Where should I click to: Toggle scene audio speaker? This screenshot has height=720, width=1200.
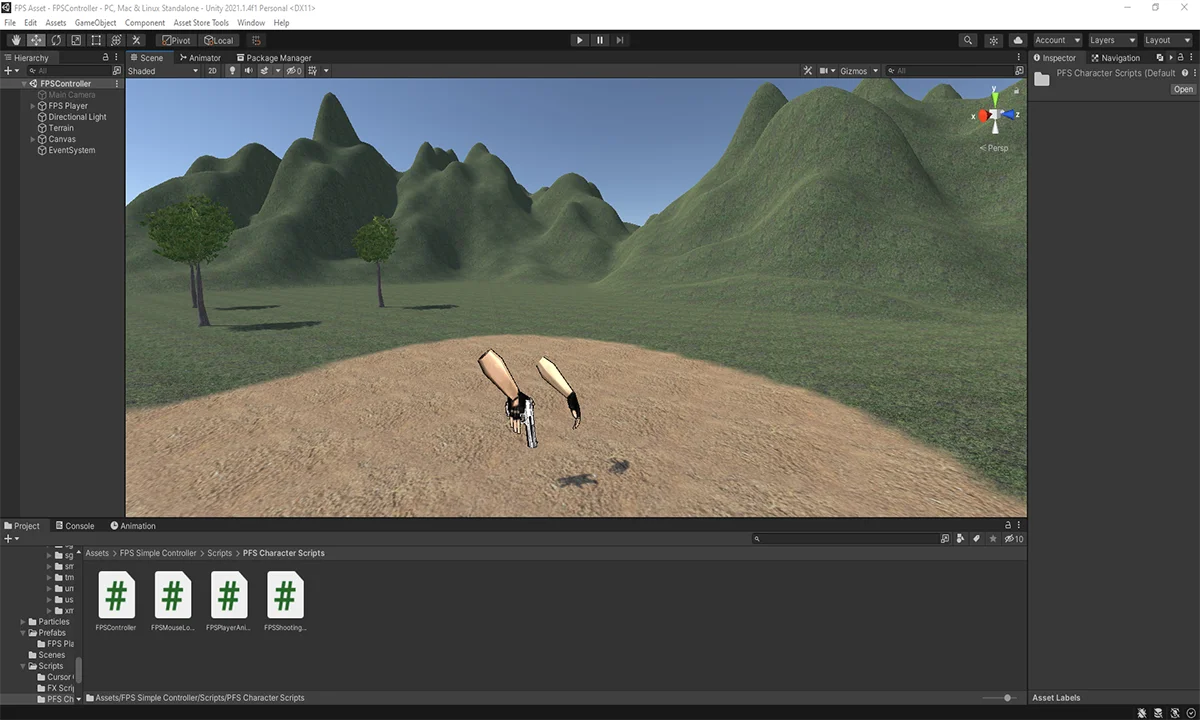[248, 71]
